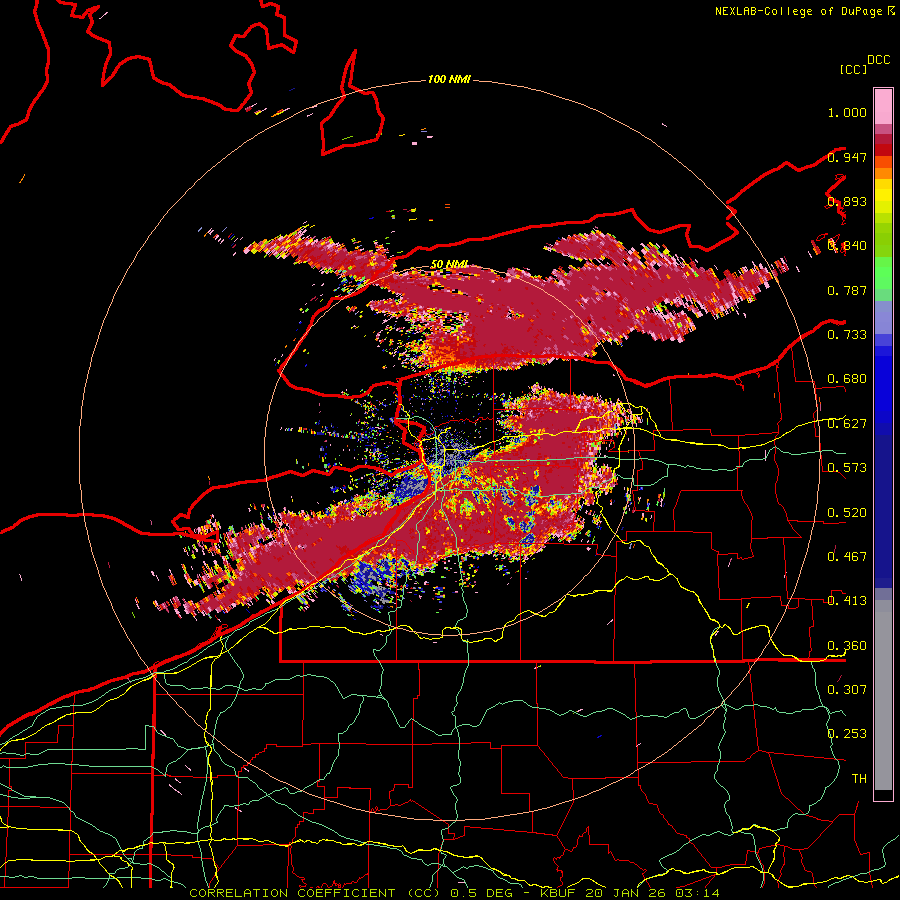Click the 0.520 scale value

point(847,512)
